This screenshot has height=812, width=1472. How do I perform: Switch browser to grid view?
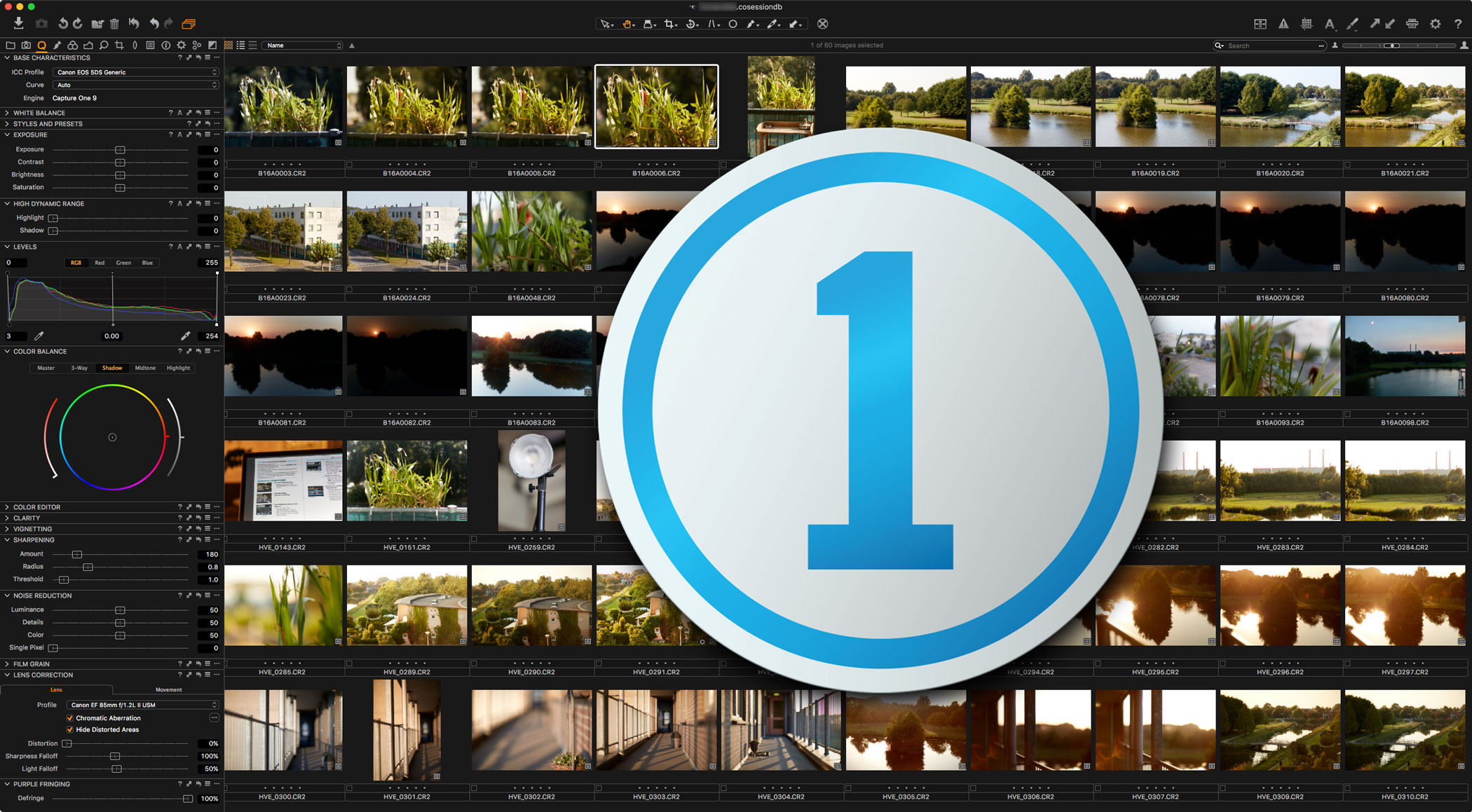point(229,46)
